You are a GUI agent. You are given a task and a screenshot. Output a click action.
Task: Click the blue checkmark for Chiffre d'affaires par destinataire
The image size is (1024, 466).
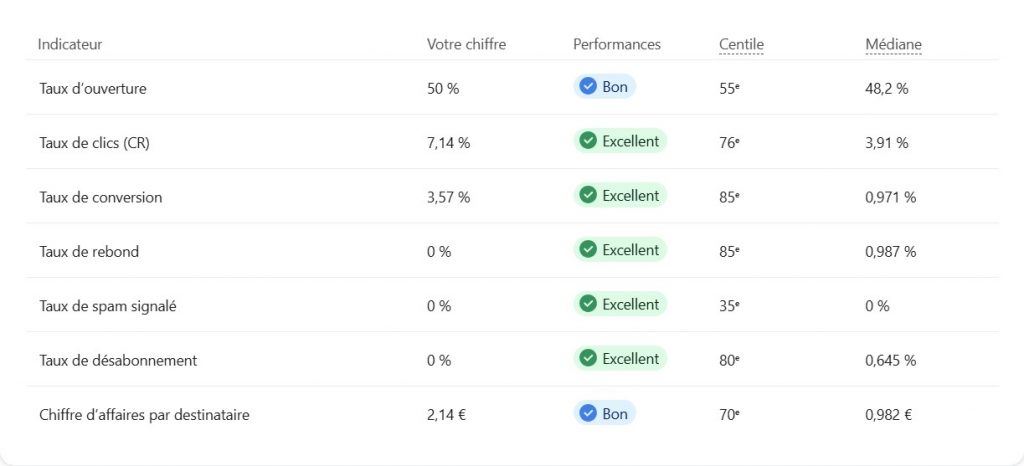coord(588,413)
